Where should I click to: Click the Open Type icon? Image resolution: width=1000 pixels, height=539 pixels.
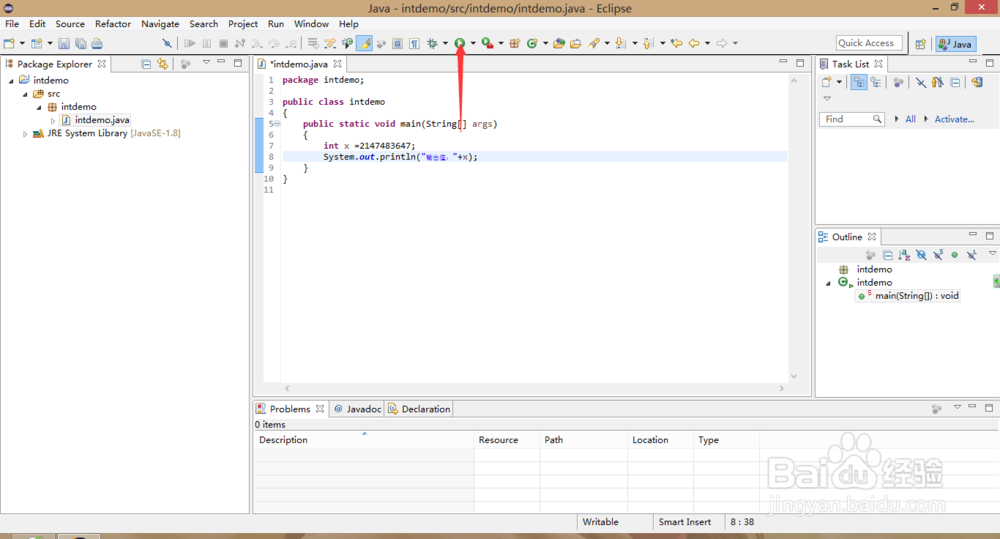pos(559,43)
